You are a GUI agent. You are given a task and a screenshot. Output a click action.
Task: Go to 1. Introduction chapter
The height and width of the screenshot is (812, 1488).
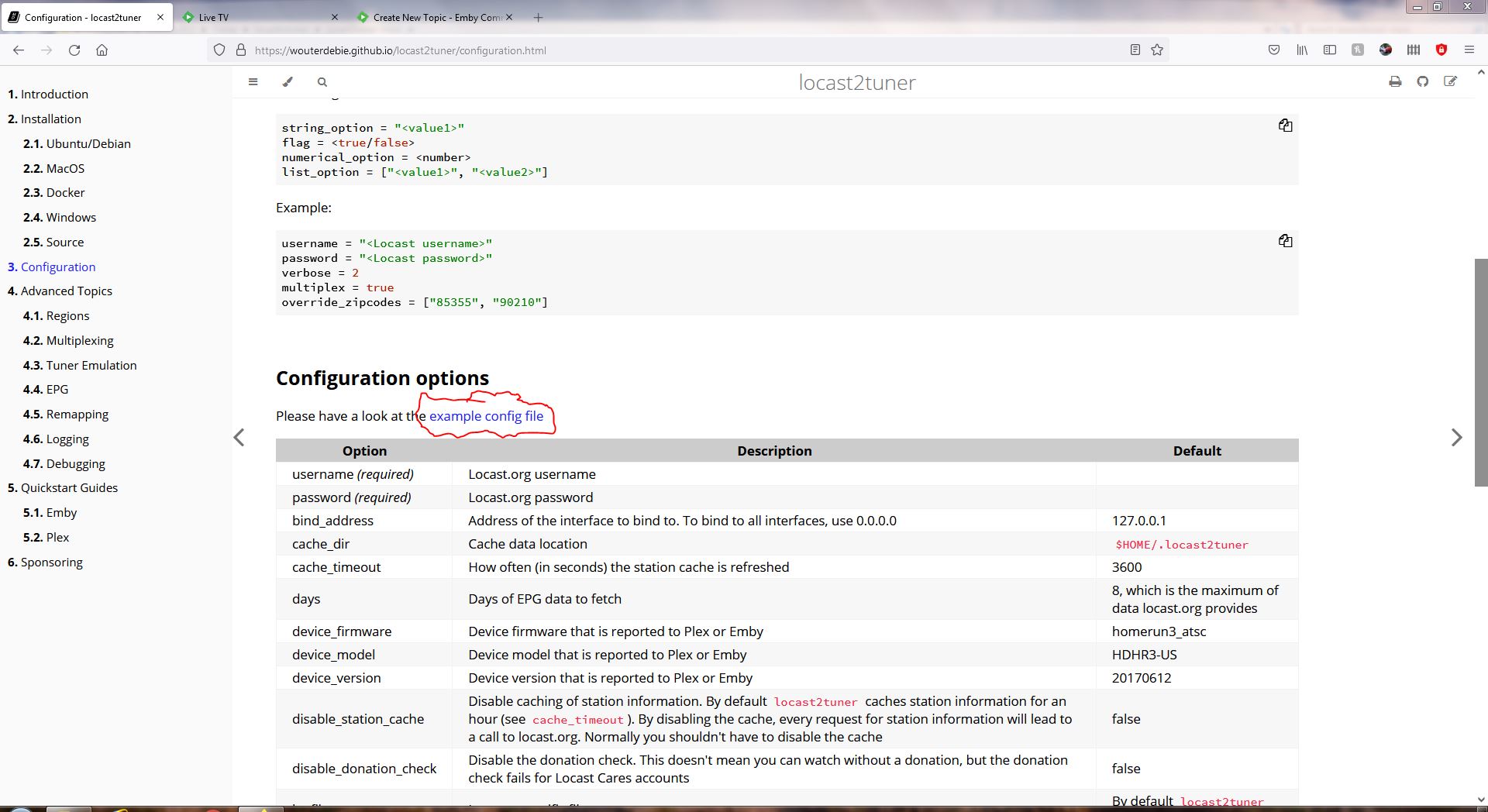coord(48,94)
